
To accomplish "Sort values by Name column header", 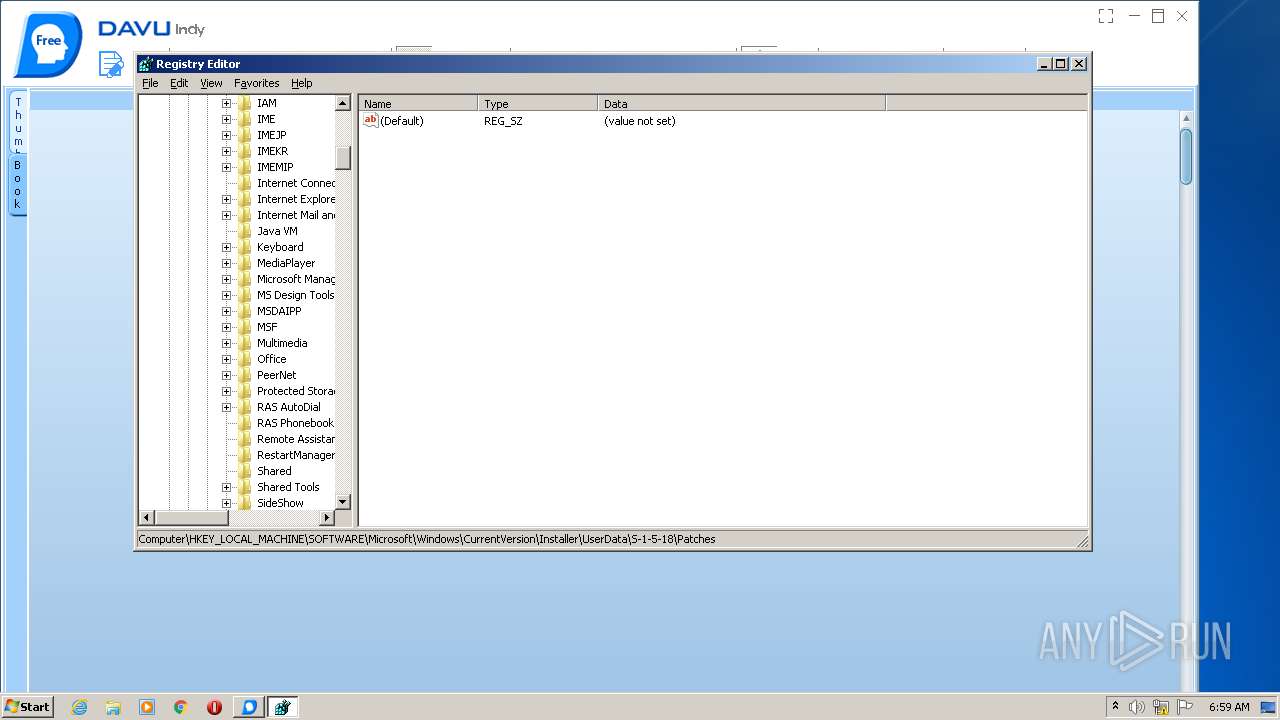I will coord(419,103).
